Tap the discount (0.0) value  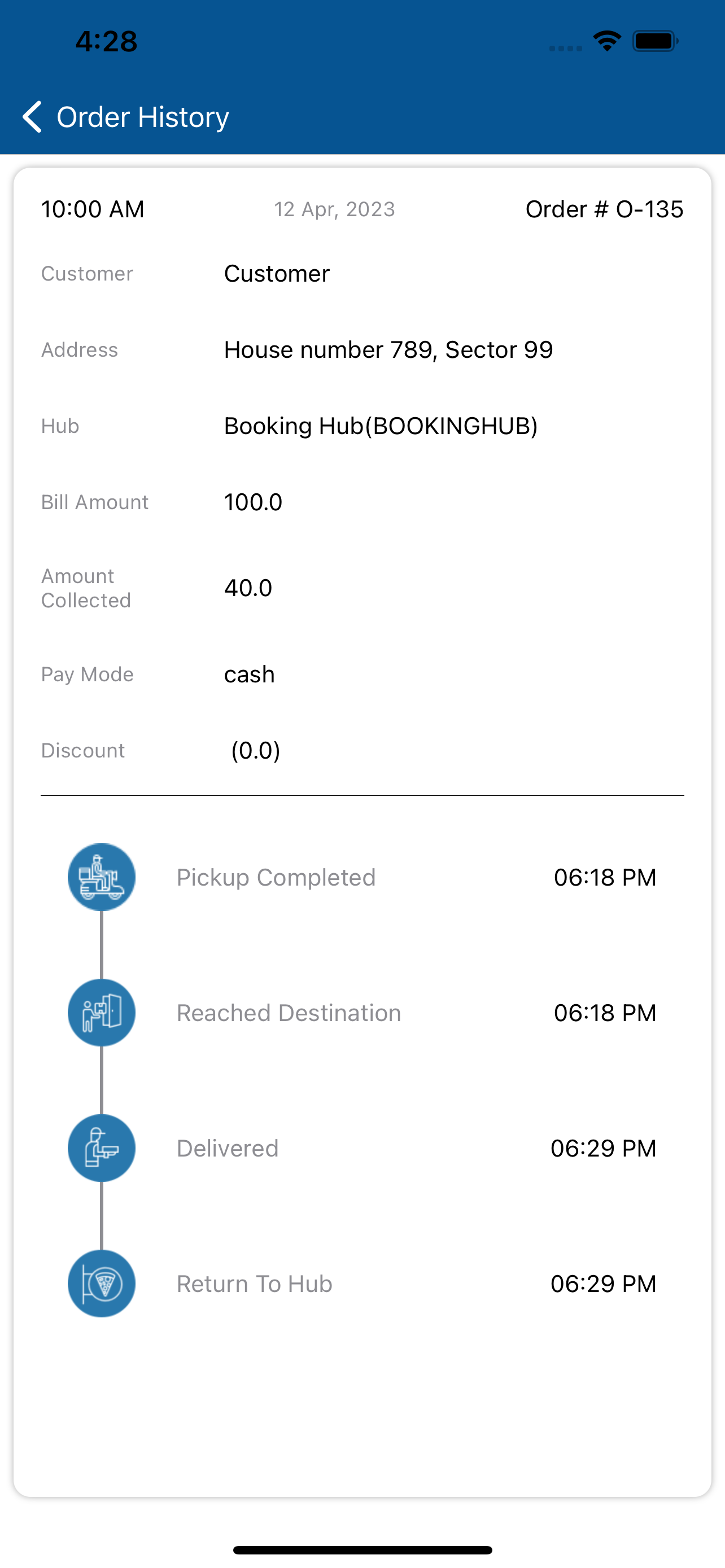tap(256, 751)
